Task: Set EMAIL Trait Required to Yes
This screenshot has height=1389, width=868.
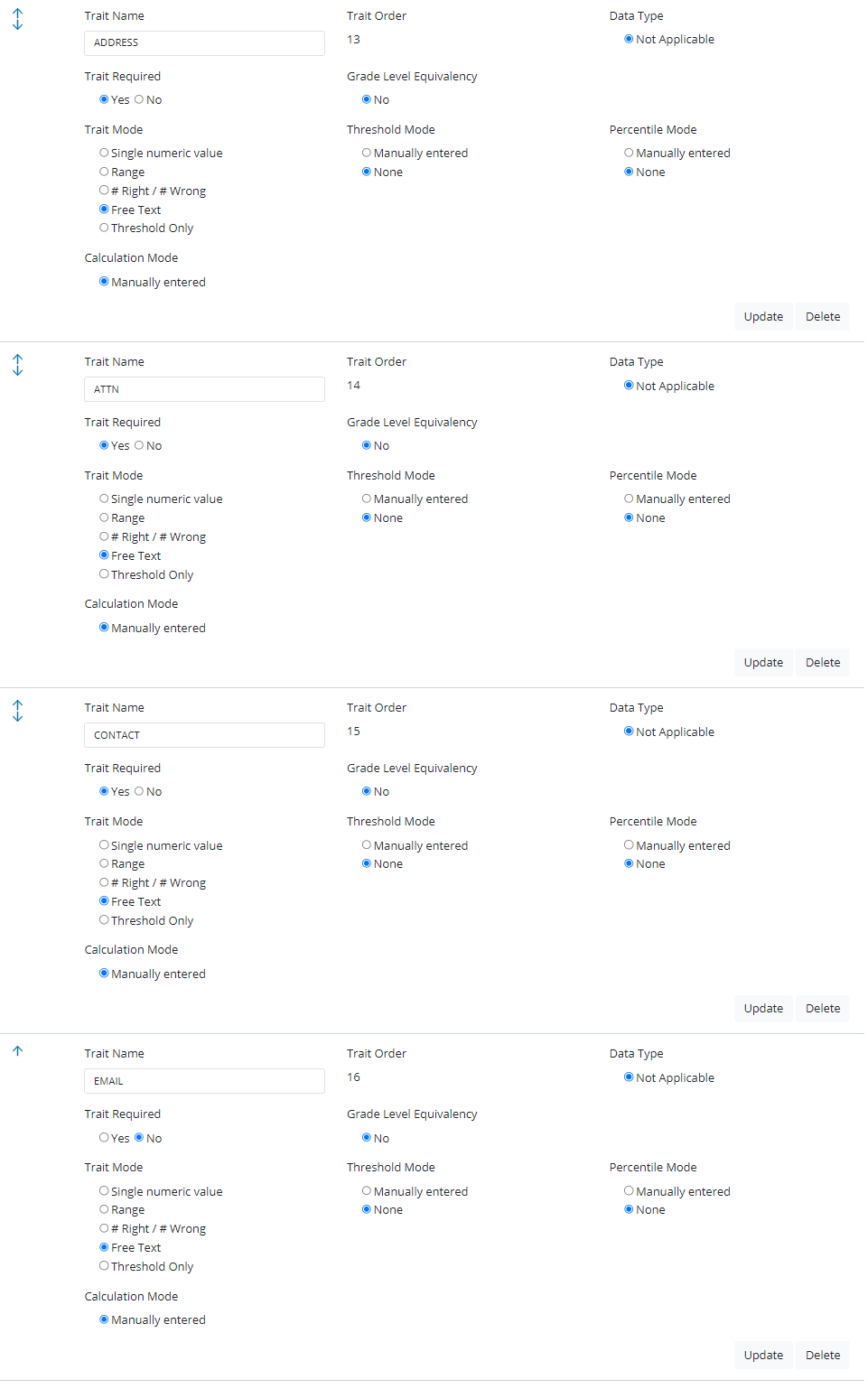Action: point(104,1138)
